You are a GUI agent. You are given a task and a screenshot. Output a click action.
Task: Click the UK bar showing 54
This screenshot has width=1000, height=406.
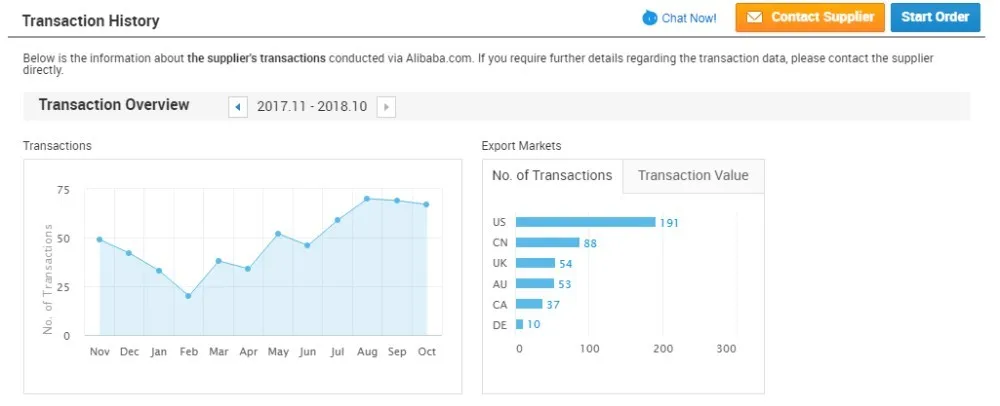[535, 263]
